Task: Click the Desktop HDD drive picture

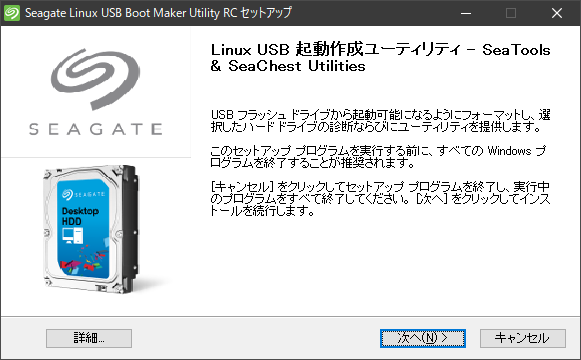Action: click(91, 230)
